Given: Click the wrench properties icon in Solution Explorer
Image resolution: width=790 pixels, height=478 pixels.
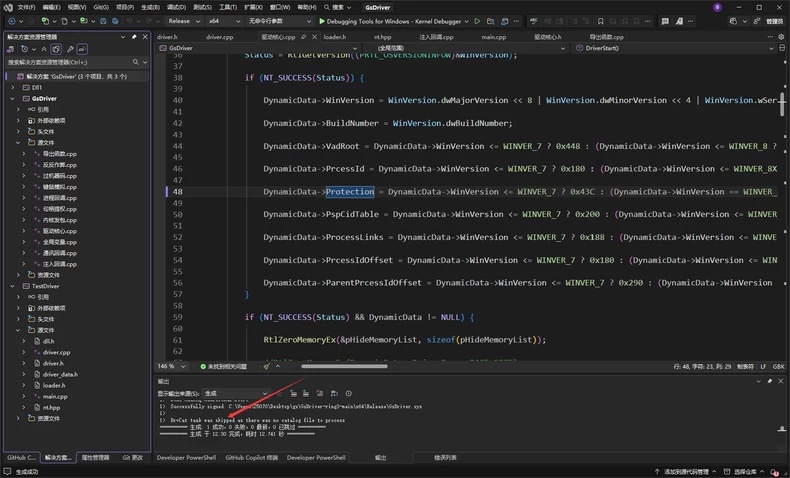Looking at the screenshot, I should [70, 49].
